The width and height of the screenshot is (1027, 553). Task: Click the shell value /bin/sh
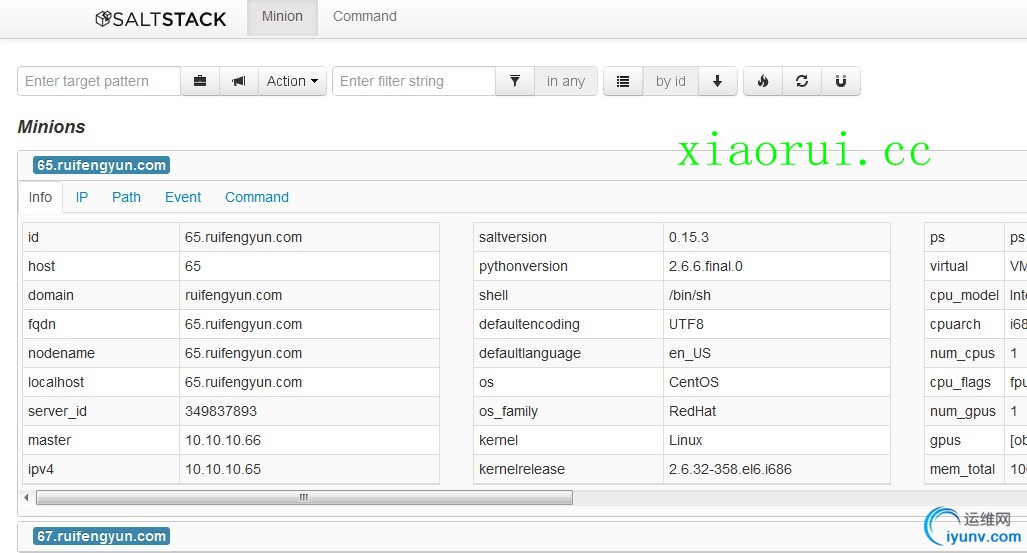coord(690,296)
